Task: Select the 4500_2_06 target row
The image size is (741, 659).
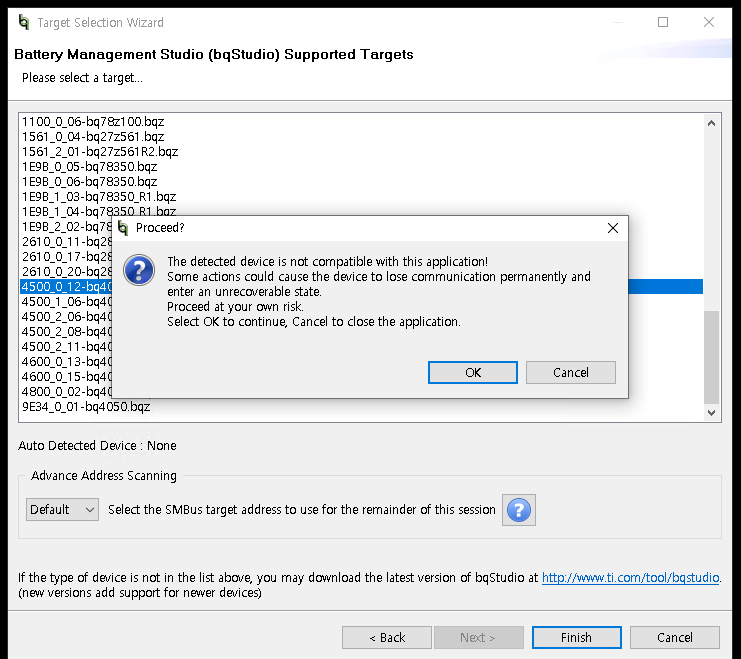Action: (x=67, y=317)
